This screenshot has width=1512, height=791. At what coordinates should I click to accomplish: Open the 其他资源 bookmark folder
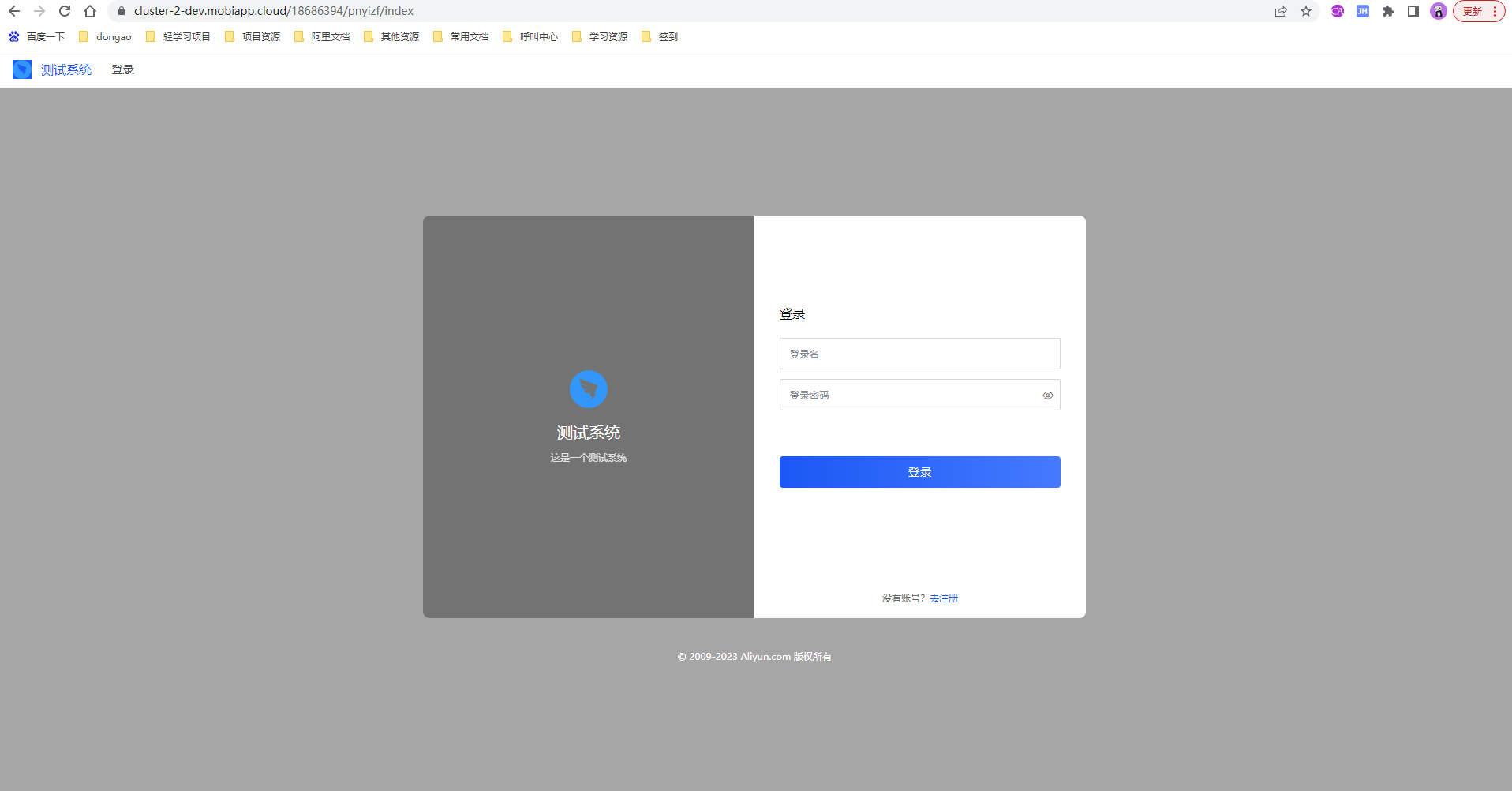click(x=391, y=36)
